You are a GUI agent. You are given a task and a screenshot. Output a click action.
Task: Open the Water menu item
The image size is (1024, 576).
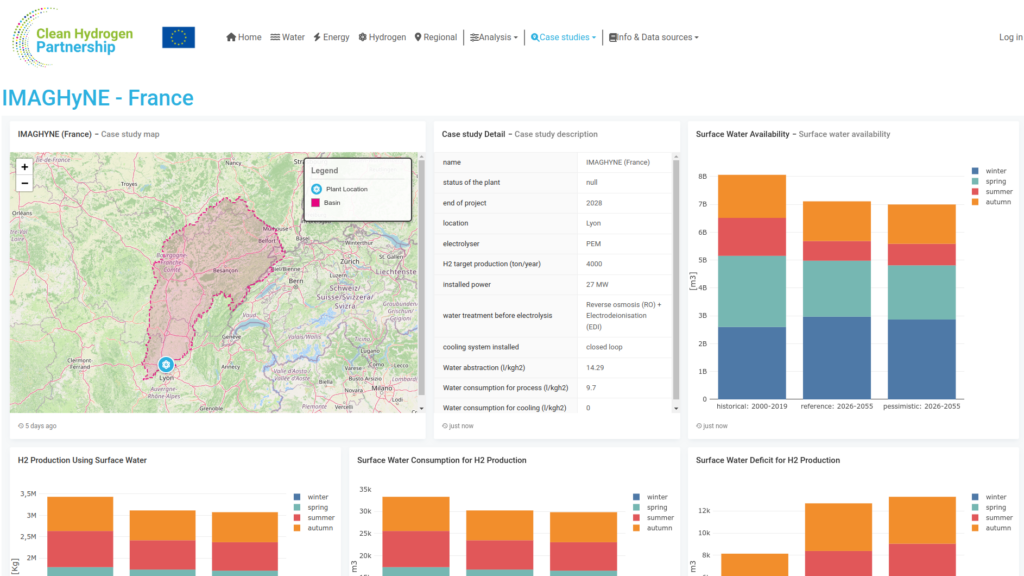pyautogui.click(x=287, y=37)
